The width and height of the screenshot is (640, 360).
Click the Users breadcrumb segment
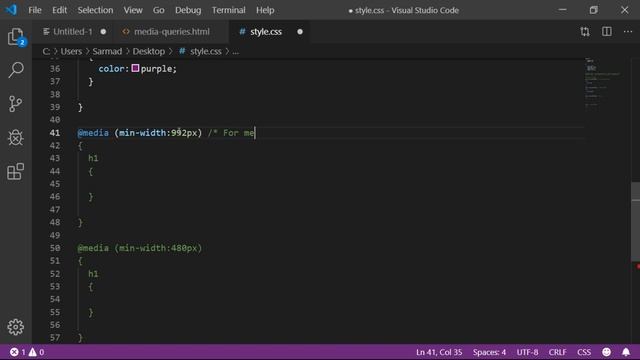(x=71, y=51)
